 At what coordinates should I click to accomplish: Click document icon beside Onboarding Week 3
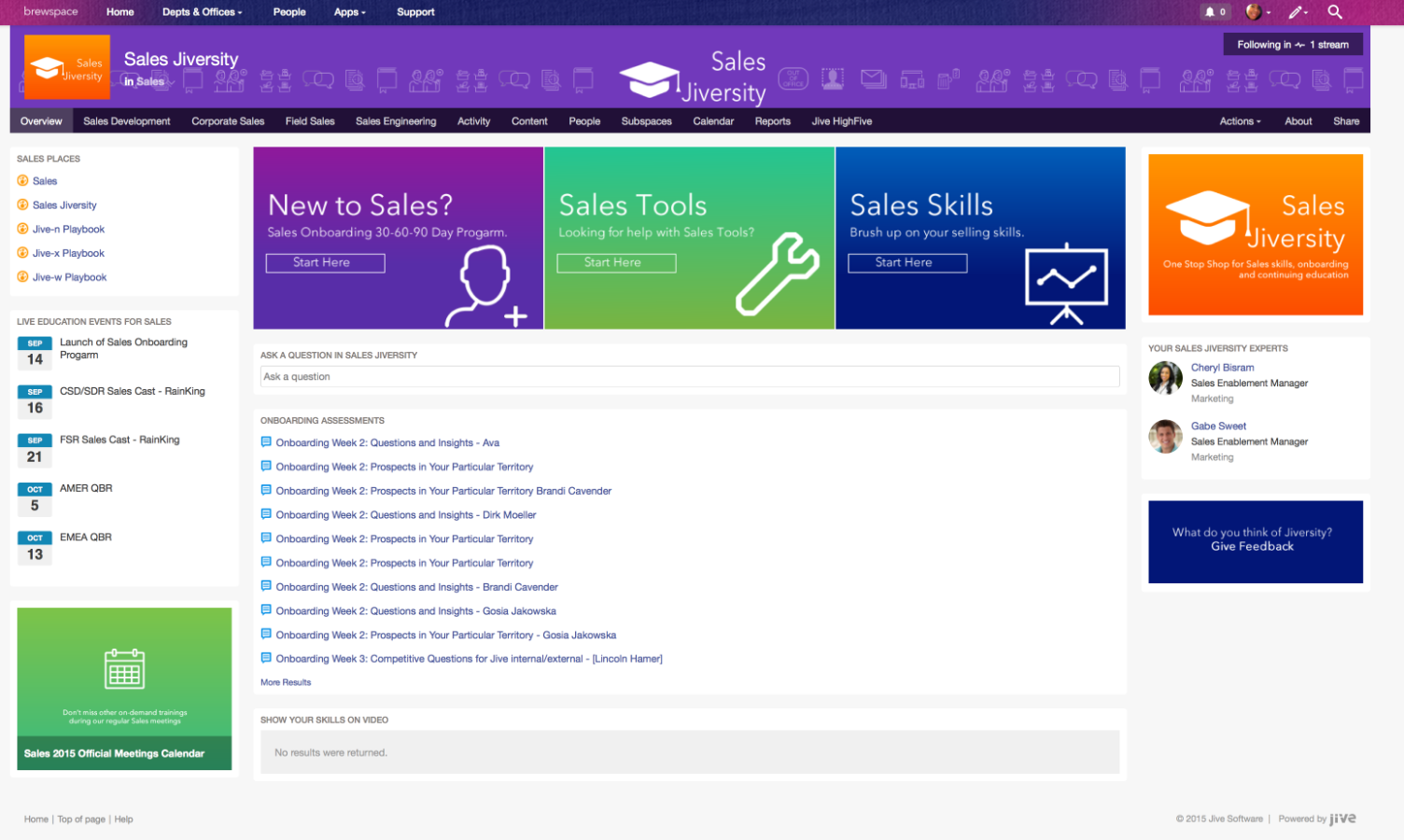[x=266, y=658]
